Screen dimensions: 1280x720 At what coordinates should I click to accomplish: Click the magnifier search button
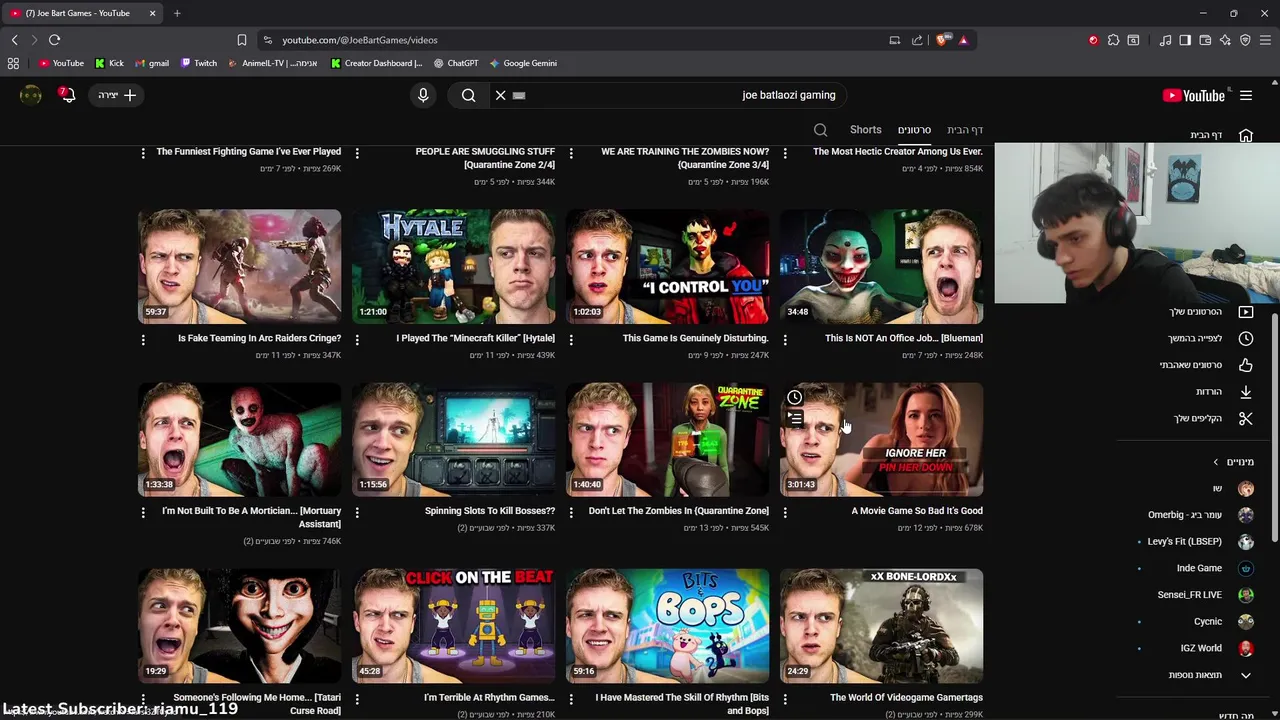(468, 95)
